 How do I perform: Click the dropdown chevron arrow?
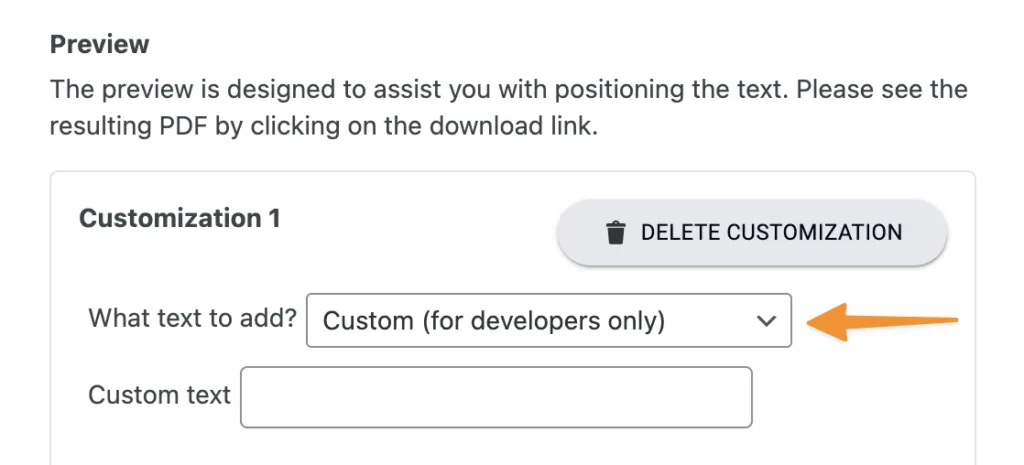(766, 321)
